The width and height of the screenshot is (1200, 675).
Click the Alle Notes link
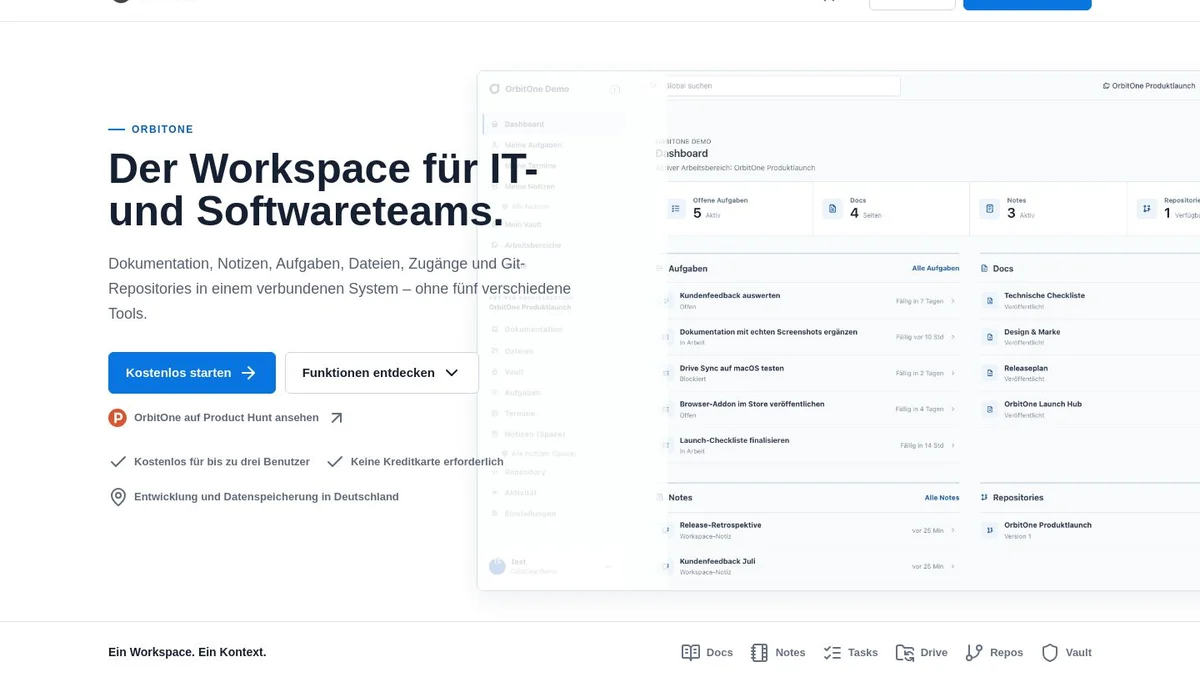click(x=942, y=497)
